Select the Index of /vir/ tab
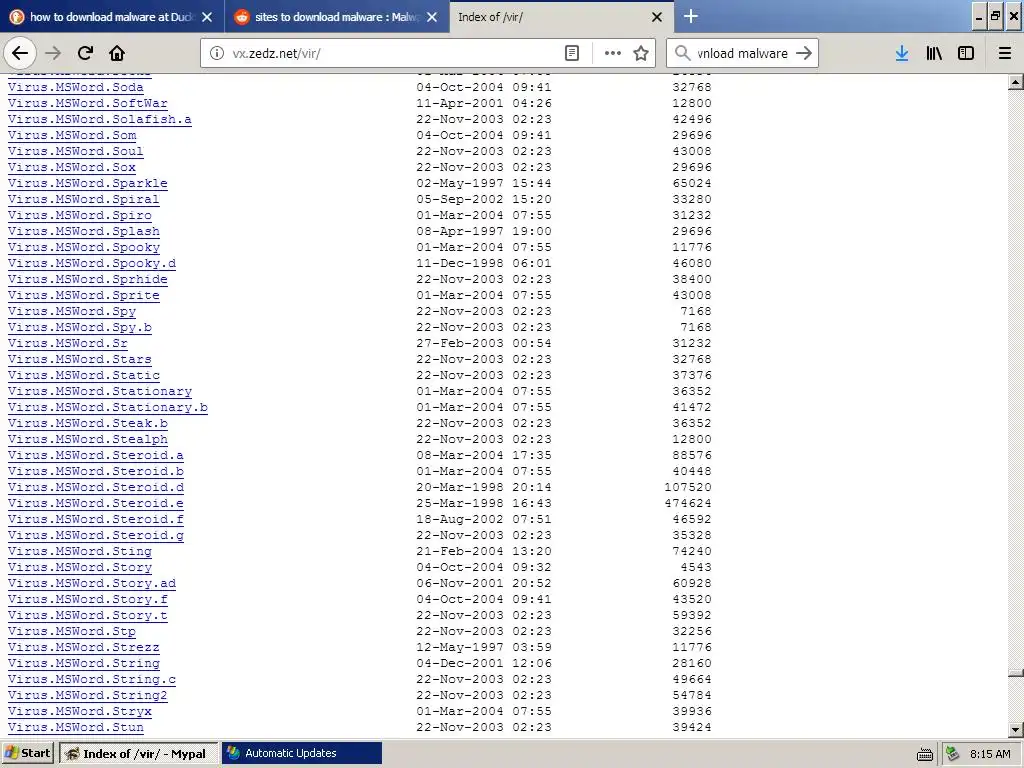 pos(562,17)
